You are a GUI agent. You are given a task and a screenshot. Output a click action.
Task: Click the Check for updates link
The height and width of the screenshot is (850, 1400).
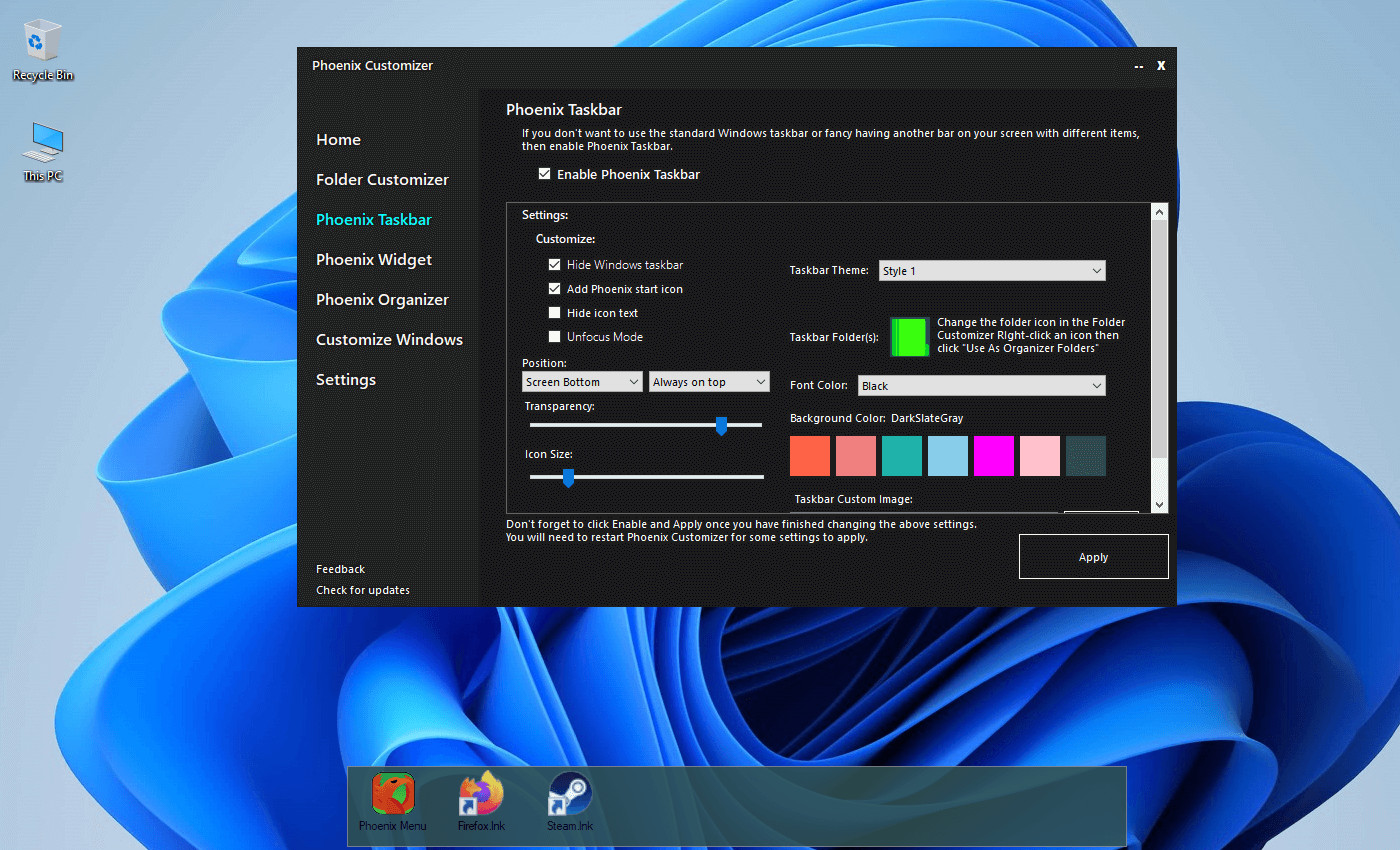click(363, 590)
